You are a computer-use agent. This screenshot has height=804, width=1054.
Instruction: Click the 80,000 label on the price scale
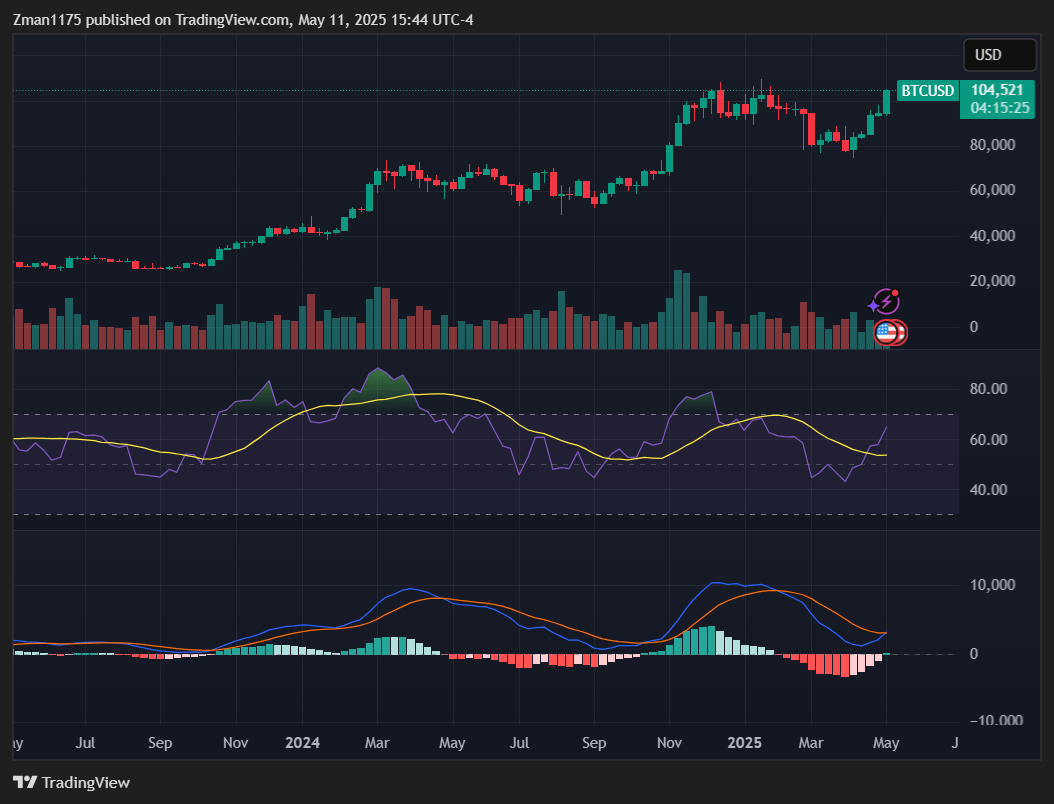[x=992, y=144]
